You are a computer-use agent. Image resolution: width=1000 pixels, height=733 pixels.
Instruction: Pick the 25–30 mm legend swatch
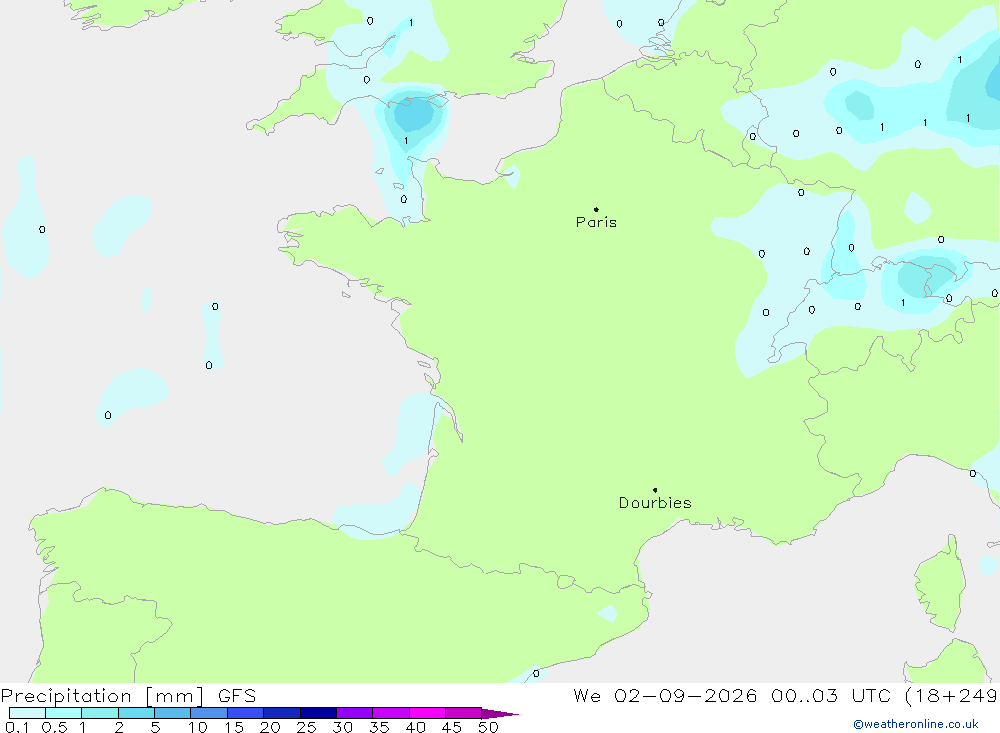(x=318, y=713)
